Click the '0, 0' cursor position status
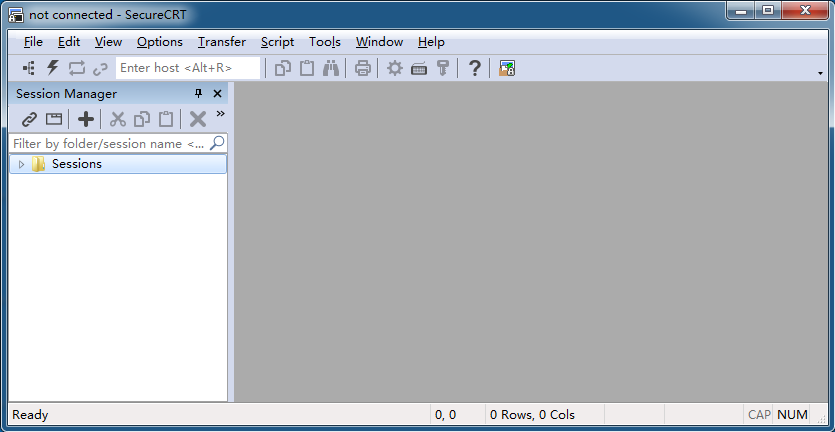Viewport: 835px width, 432px height. pos(445,415)
